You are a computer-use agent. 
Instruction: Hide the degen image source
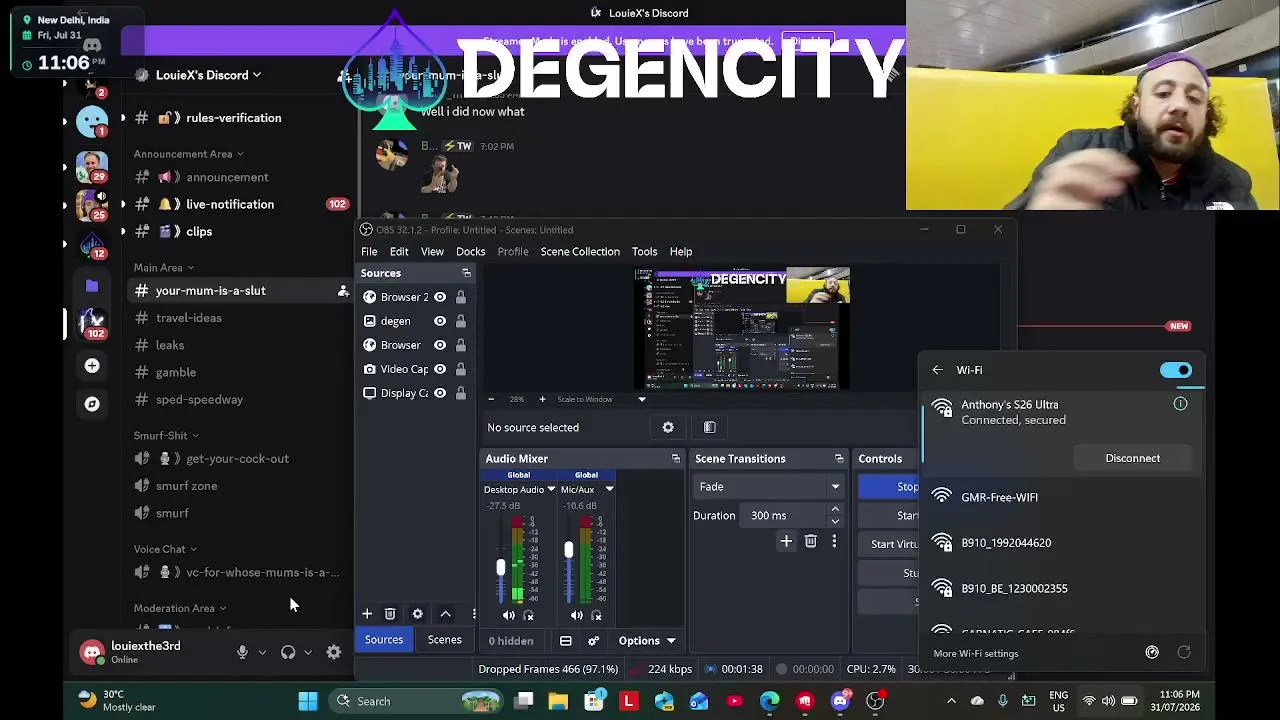pos(440,321)
